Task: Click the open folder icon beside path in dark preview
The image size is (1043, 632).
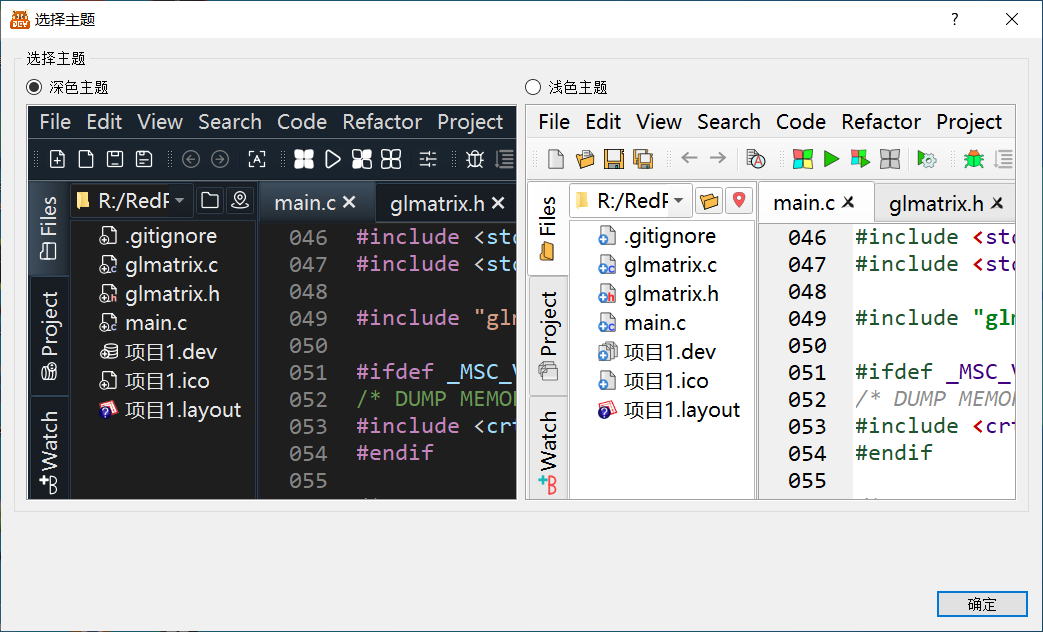Action: coord(210,200)
